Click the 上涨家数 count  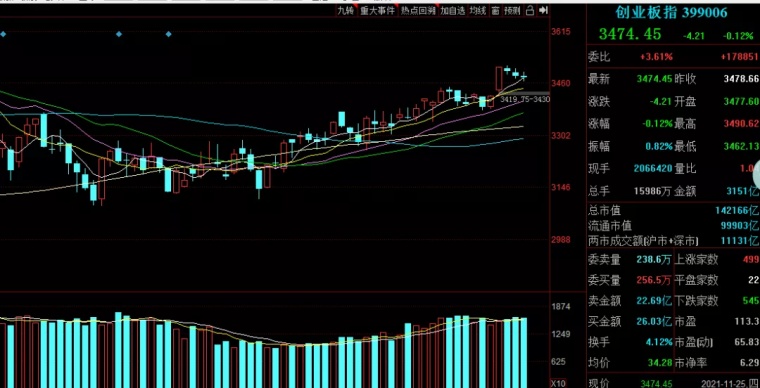tap(751, 260)
